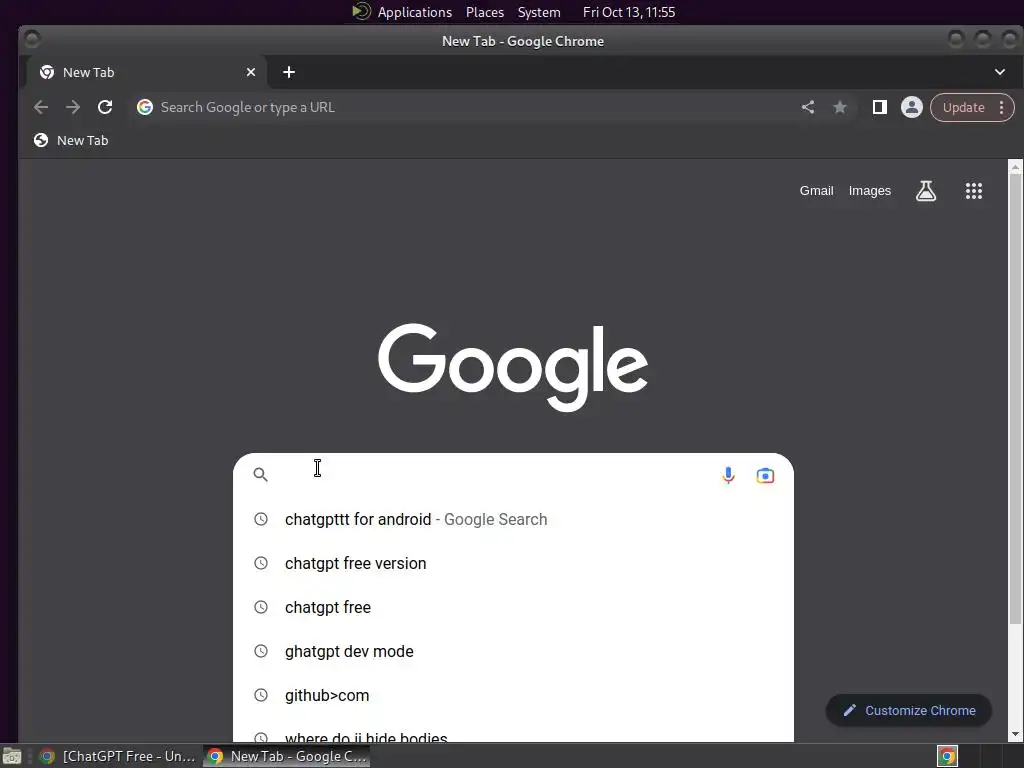Viewport: 1024px width, 768px height.
Task: Search by image with camera icon
Action: 765,475
